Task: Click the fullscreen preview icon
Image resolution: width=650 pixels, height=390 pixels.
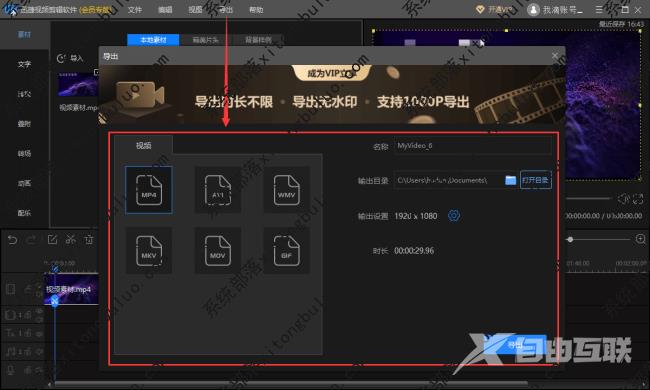Action: coord(638,199)
